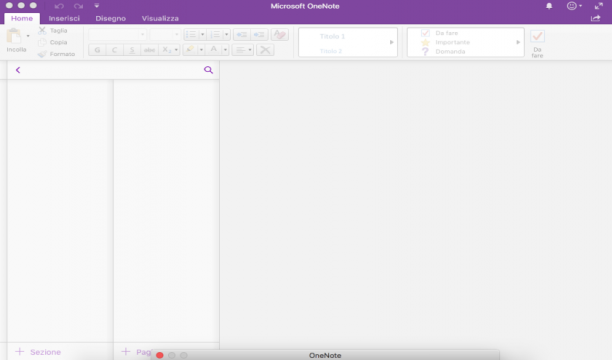Image resolution: width=612 pixels, height=360 pixels.
Task: Choose the Titolo 1 style
Action: point(333,36)
